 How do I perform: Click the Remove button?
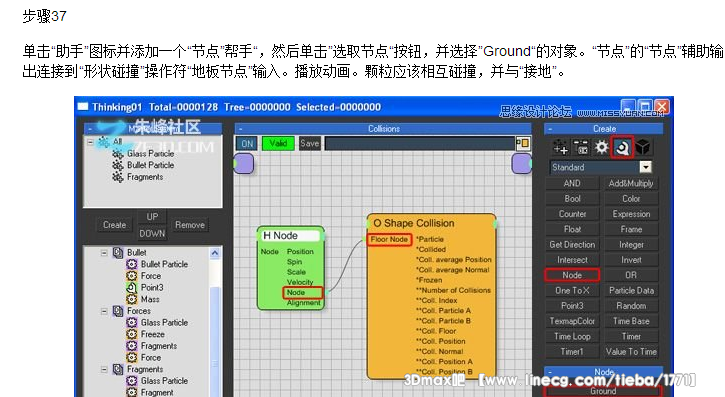[x=190, y=225]
